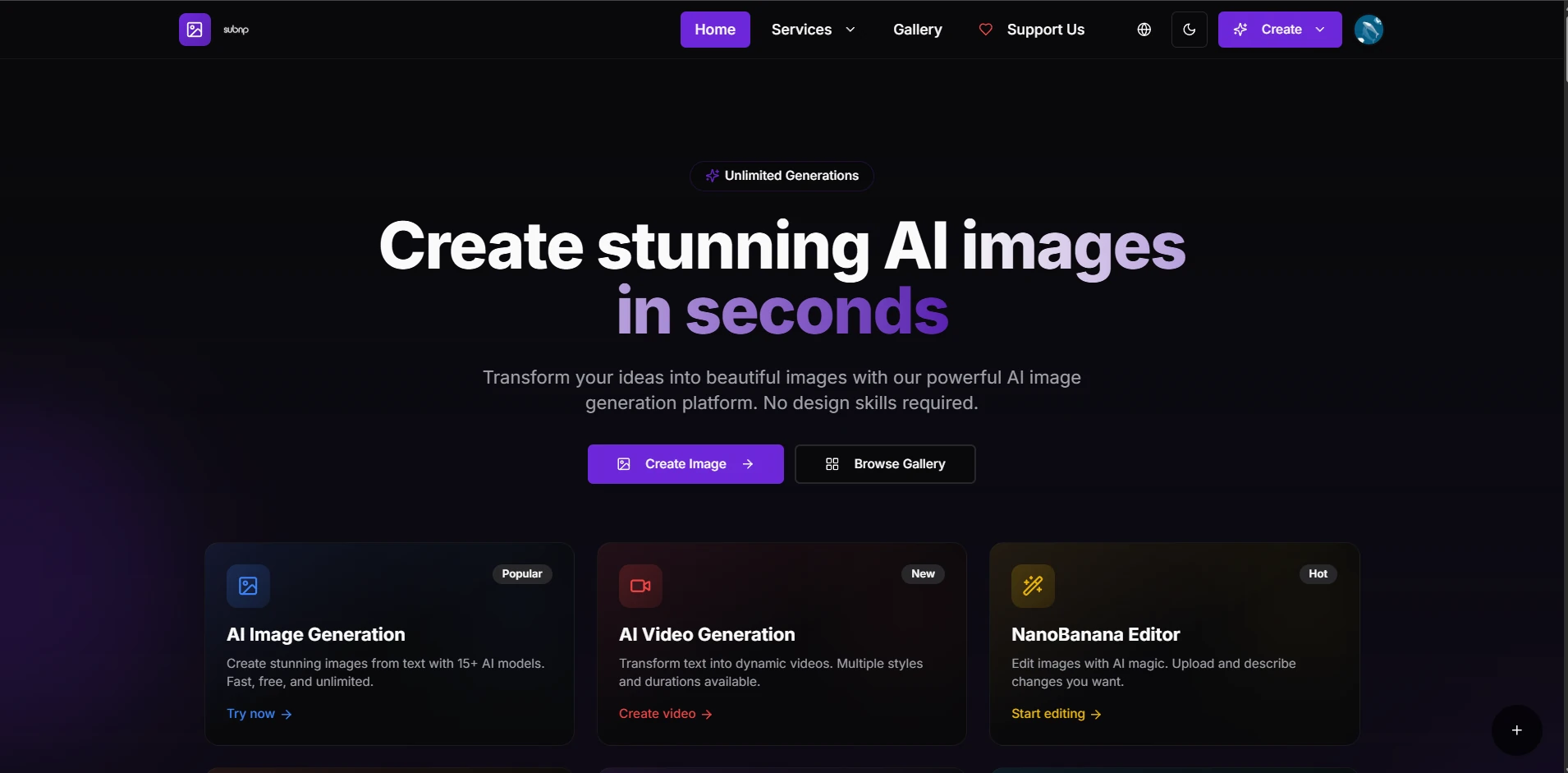Click the arrow next to Start editing

[x=1096, y=715]
